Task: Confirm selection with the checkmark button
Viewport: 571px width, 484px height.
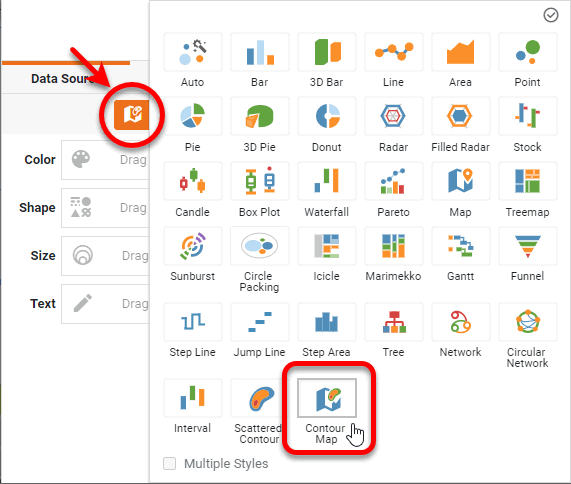Action: pos(551,15)
